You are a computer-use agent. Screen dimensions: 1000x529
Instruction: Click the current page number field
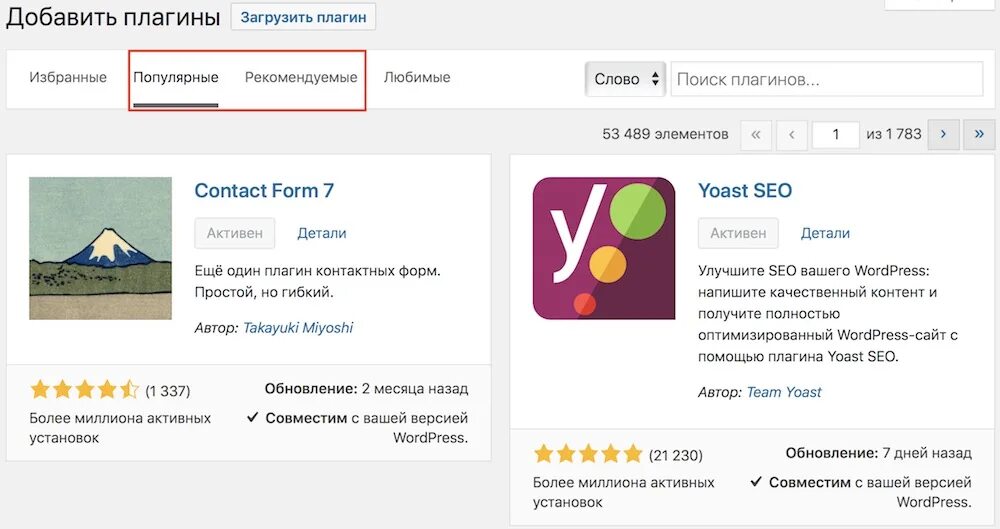point(835,134)
